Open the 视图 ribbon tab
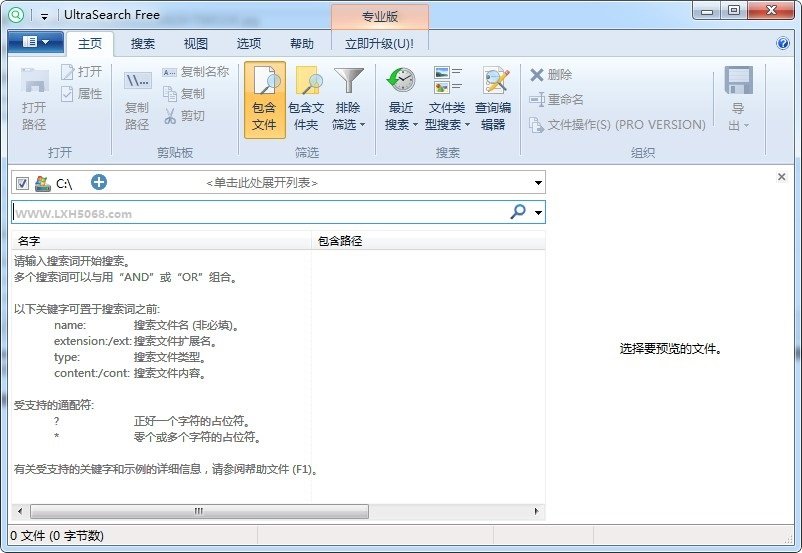Image resolution: width=802 pixels, height=553 pixels. tap(196, 43)
